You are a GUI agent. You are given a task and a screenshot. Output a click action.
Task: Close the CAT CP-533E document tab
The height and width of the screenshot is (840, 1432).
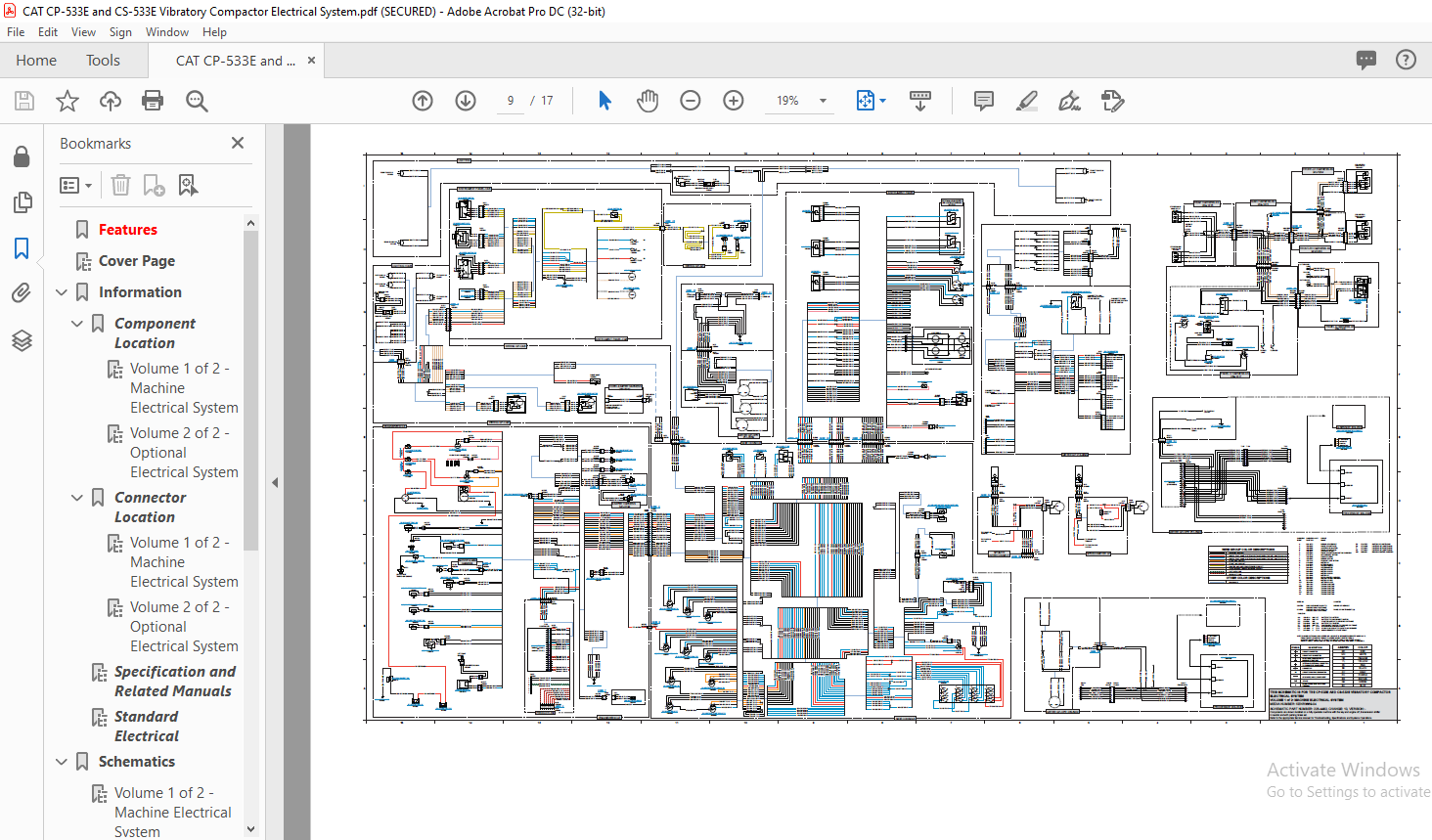tap(311, 61)
